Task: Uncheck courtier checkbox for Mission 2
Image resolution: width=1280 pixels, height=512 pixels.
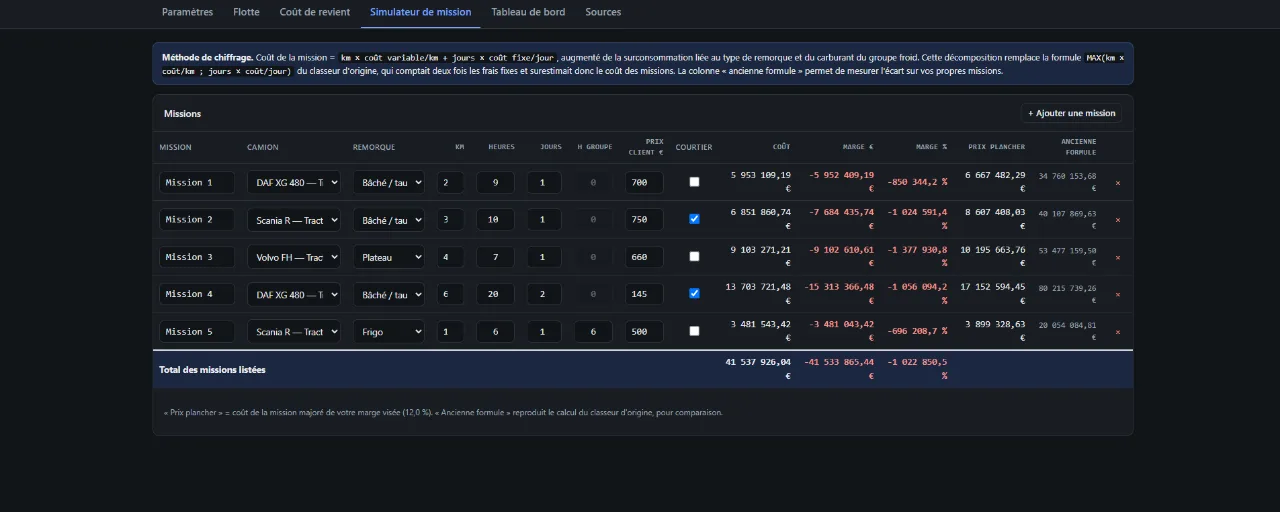Action: 694,219
